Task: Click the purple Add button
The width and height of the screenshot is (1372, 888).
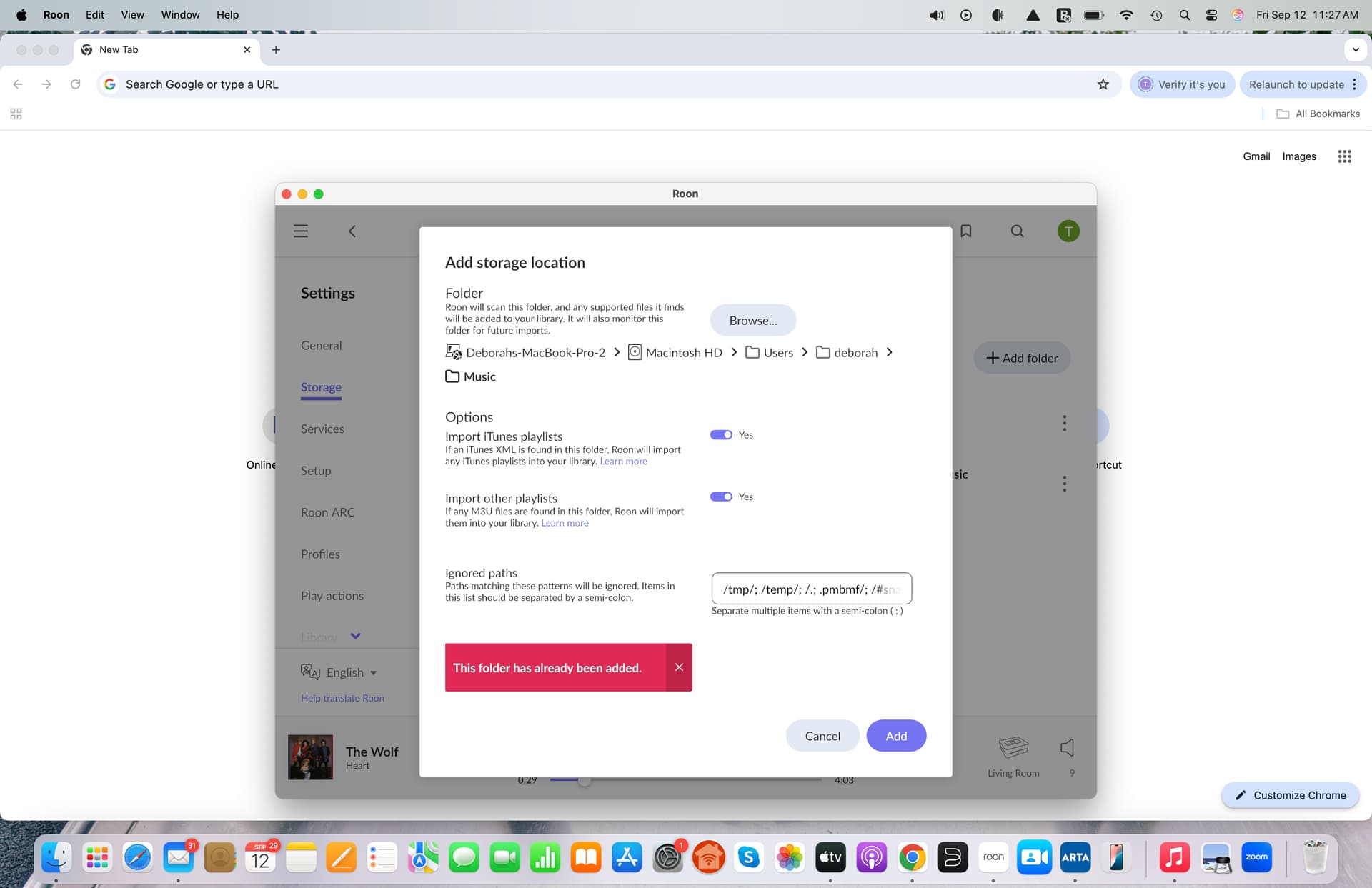Action: click(896, 736)
